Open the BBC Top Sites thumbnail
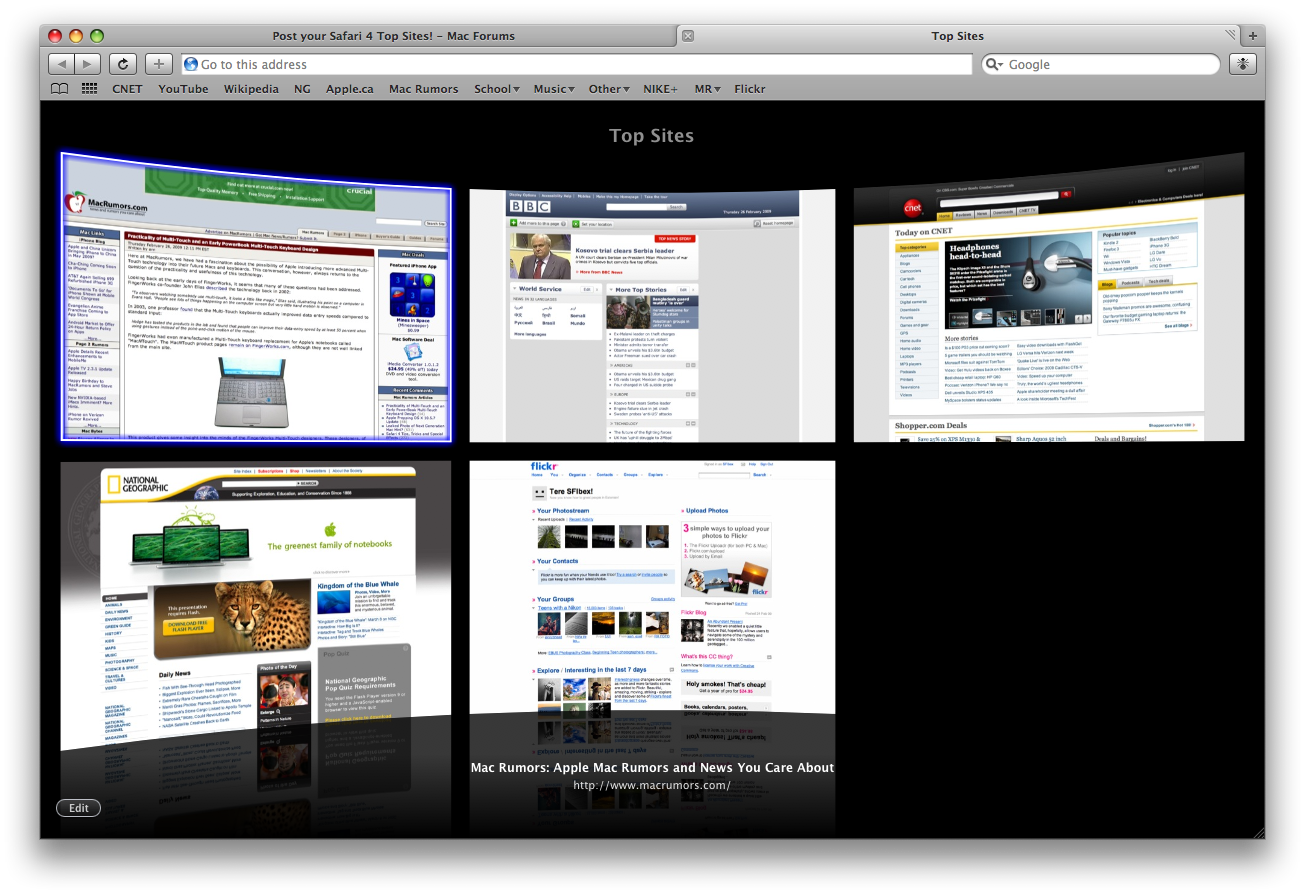The image size is (1305, 894). [x=652, y=316]
